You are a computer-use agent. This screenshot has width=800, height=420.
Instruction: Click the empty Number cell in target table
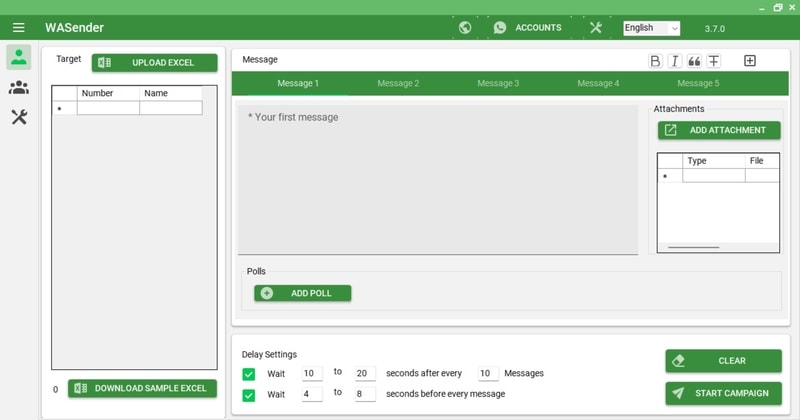click(108, 108)
